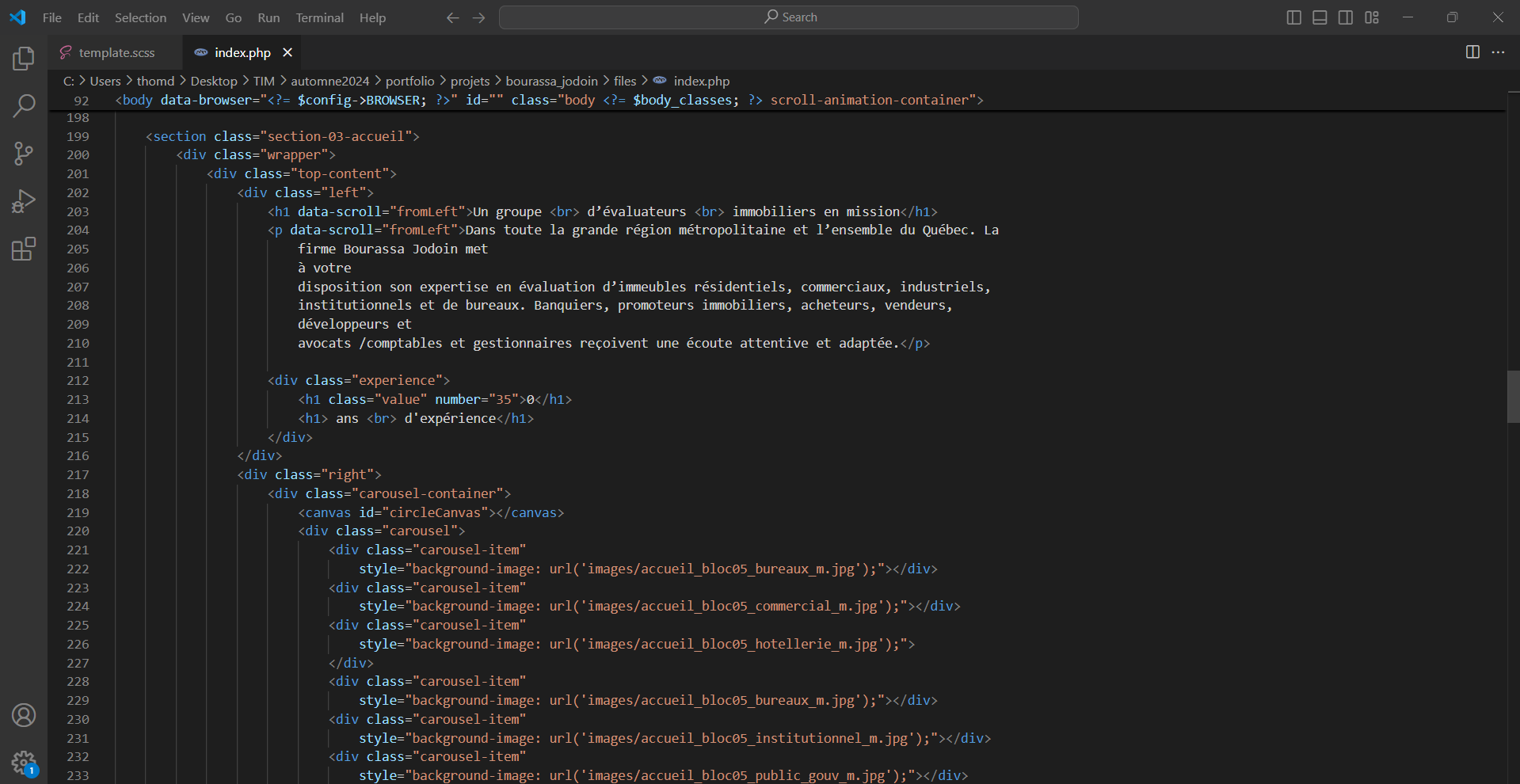This screenshot has height=784, width=1520.
Task: Select the Run and Debug icon
Action: [x=24, y=201]
